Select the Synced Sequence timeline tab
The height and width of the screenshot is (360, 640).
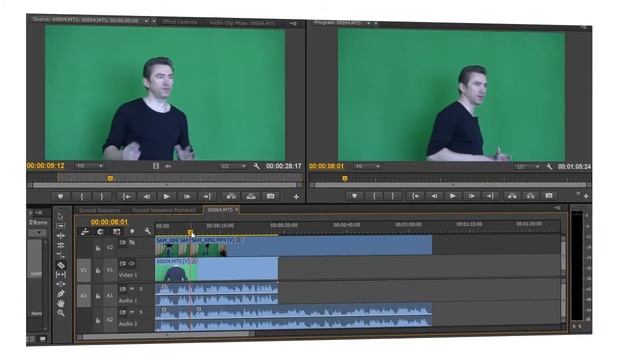[99, 210]
